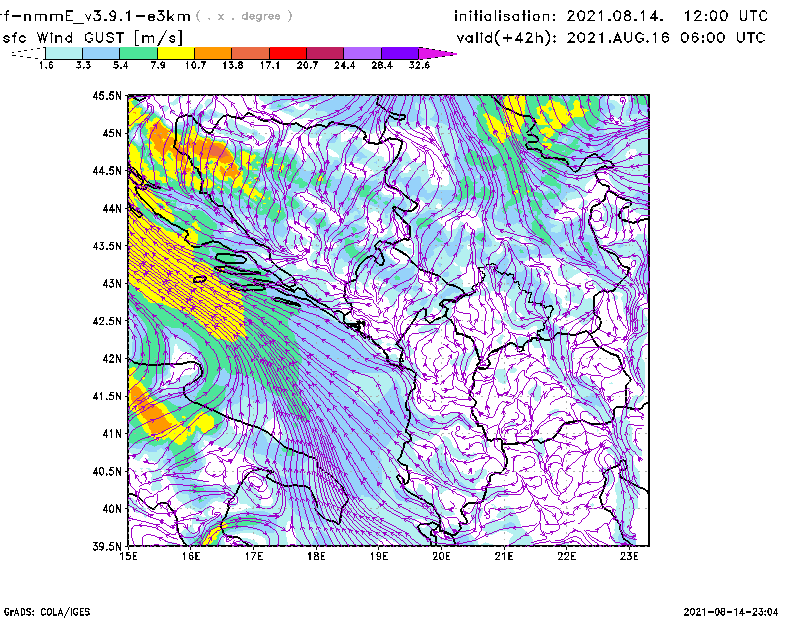The image size is (800, 618).
Task: Click the lavender legend swatch
Action: tap(362, 53)
